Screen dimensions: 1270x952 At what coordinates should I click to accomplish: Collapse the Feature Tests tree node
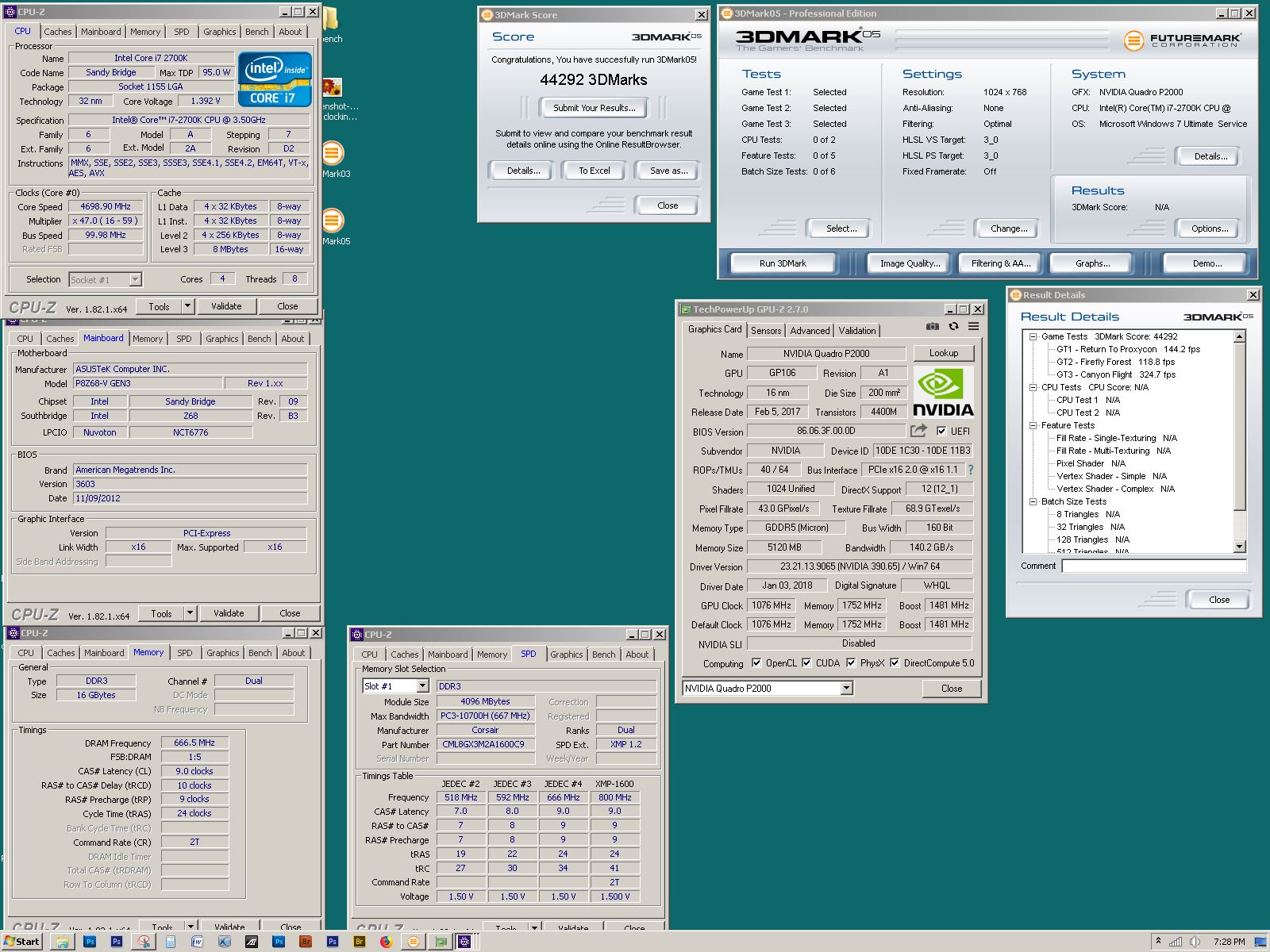1033,425
